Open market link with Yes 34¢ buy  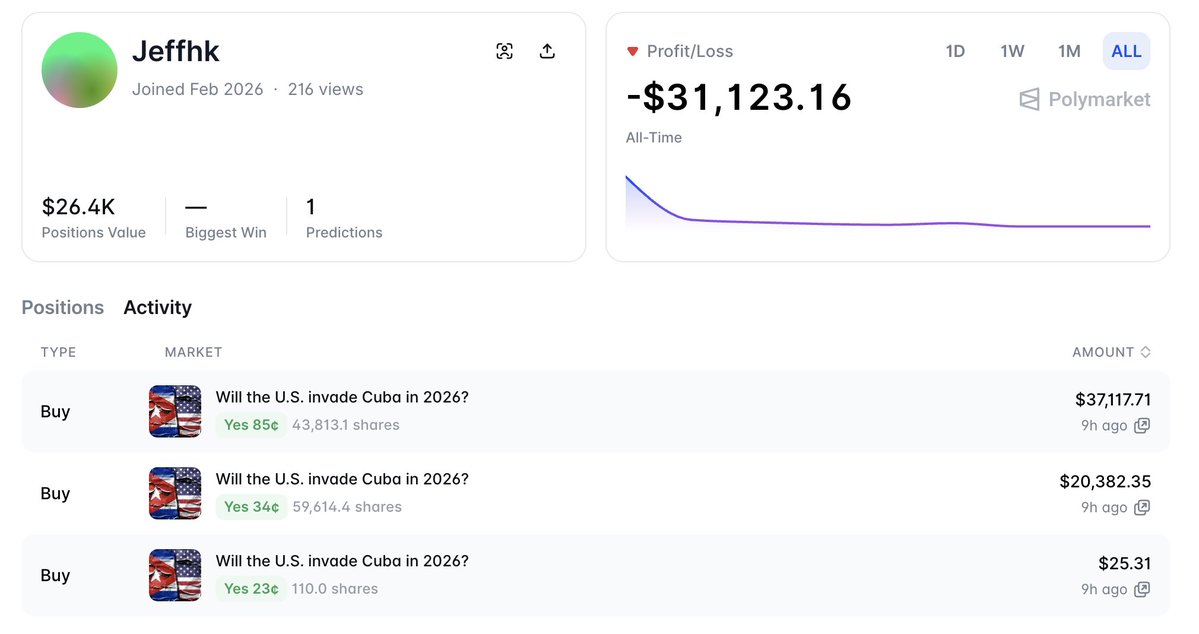click(342, 479)
